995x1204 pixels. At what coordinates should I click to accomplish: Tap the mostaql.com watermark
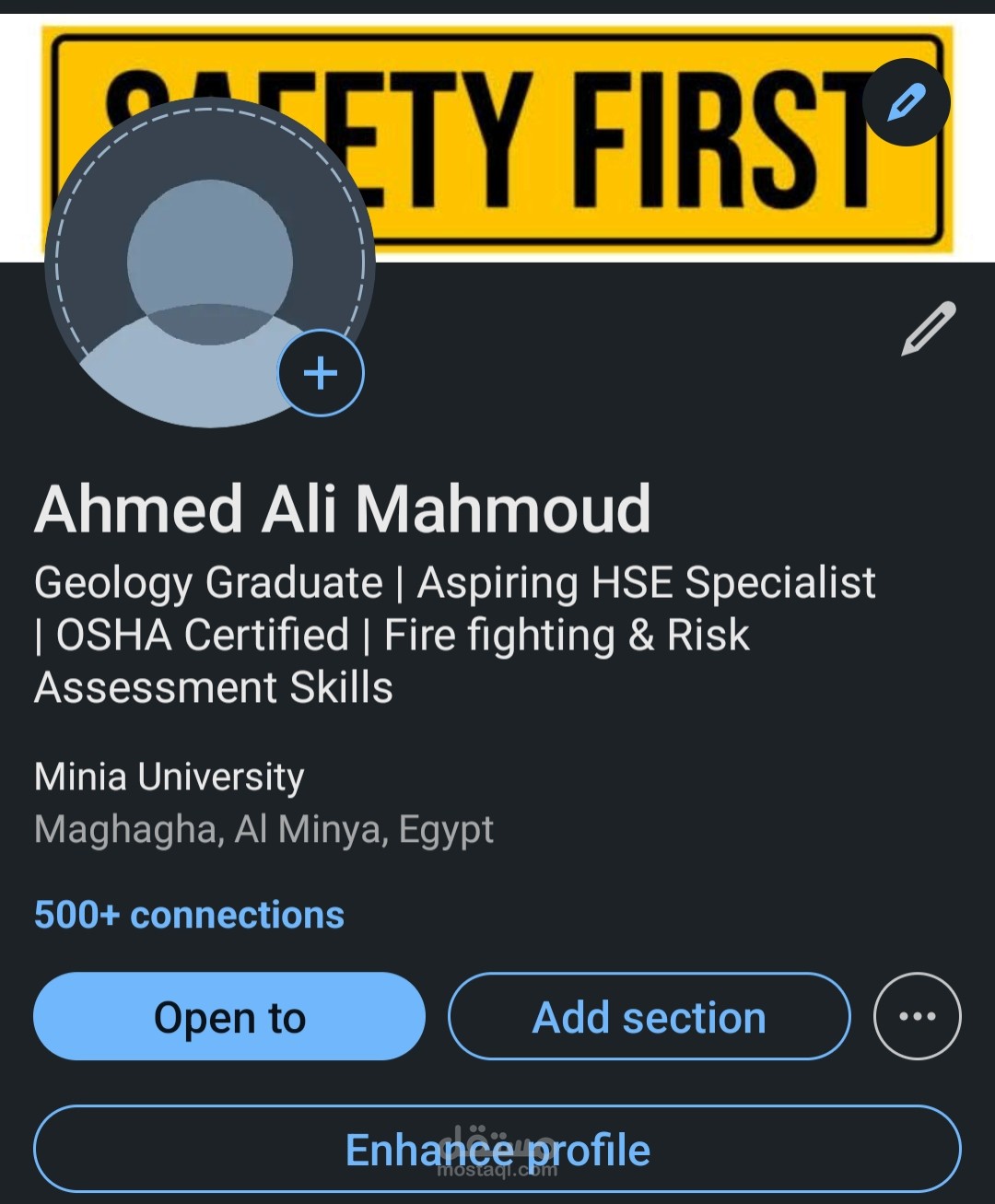(x=497, y=1170)
